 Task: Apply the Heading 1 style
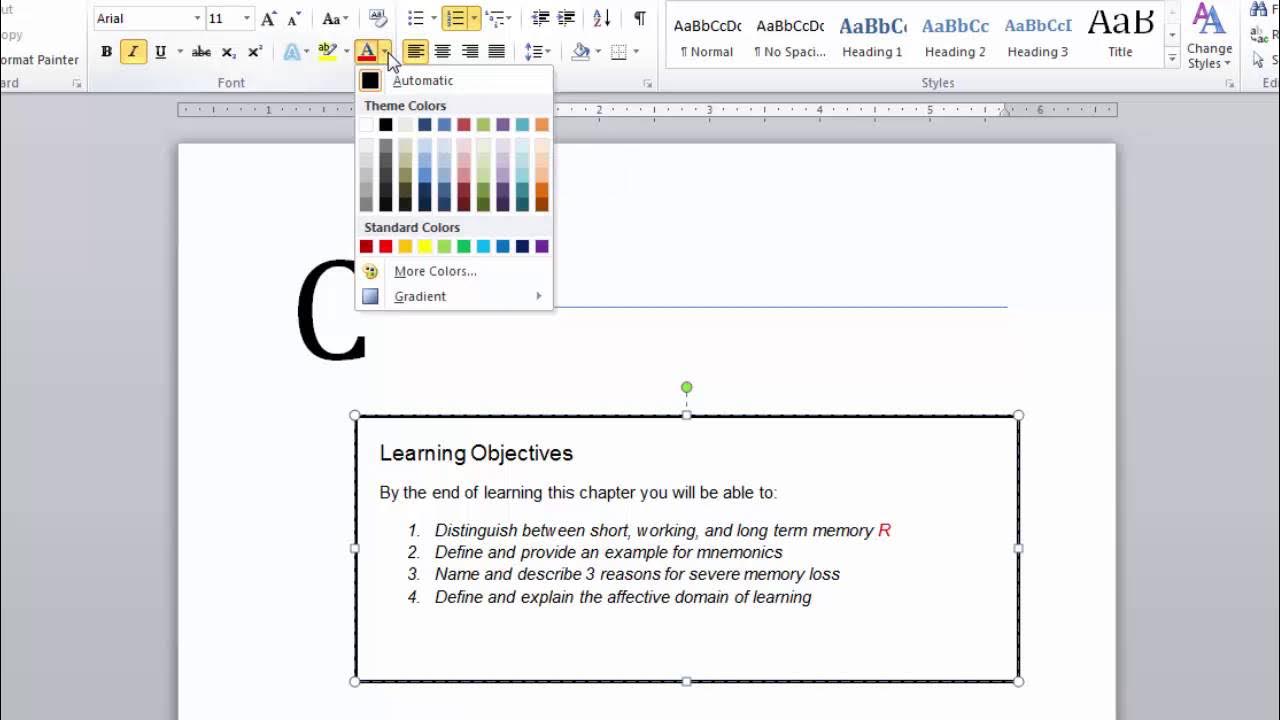point(872,36)
